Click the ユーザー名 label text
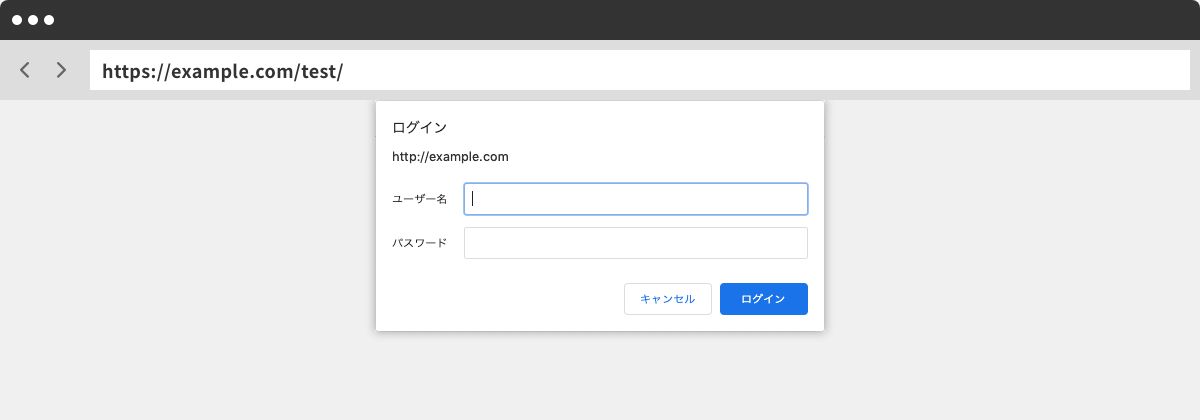 (419, 199)
